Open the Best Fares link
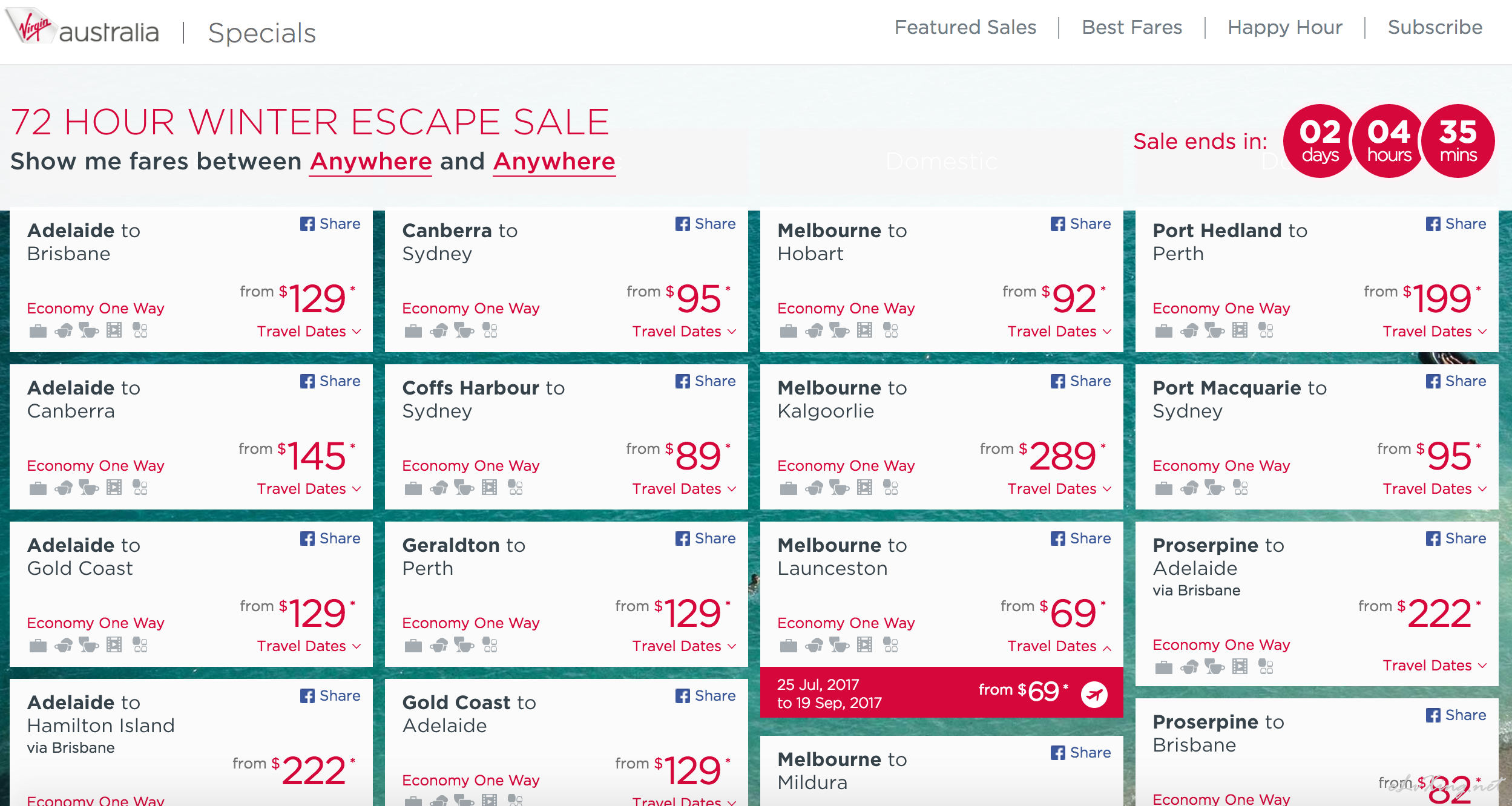This screenshot has width=1512, height=806. [x=1132, y=27]
